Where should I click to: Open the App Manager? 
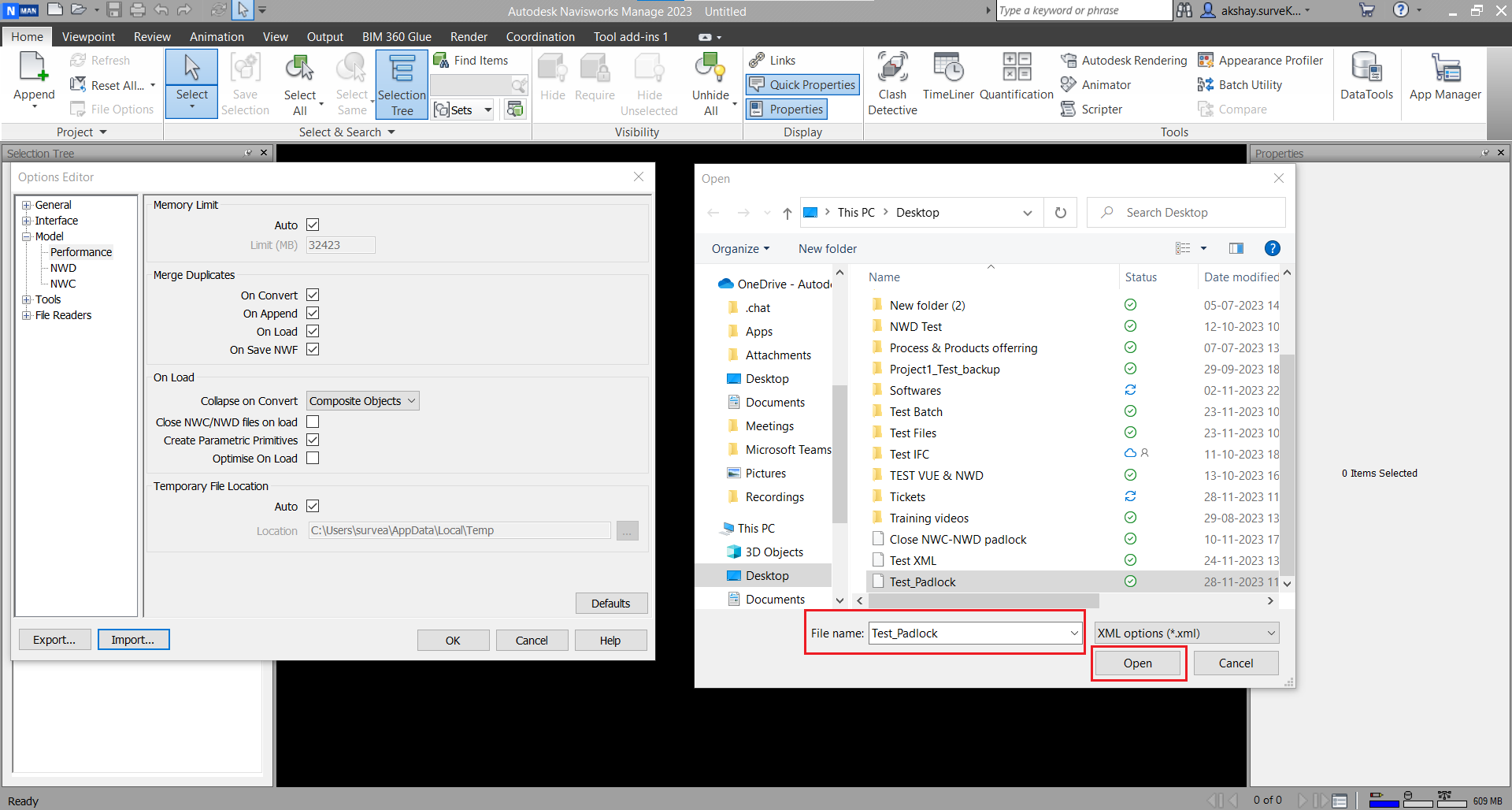click(x=1445, y=77)
